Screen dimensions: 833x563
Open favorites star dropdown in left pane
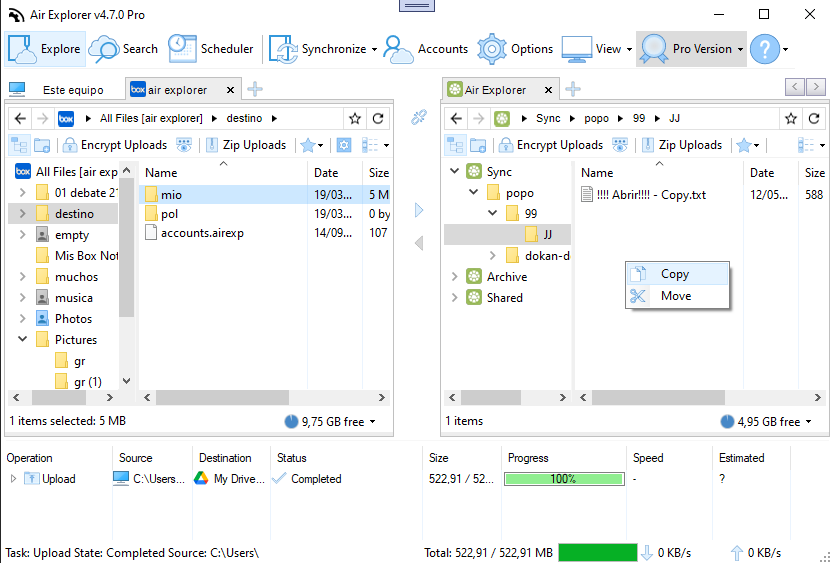pos(312,144)
